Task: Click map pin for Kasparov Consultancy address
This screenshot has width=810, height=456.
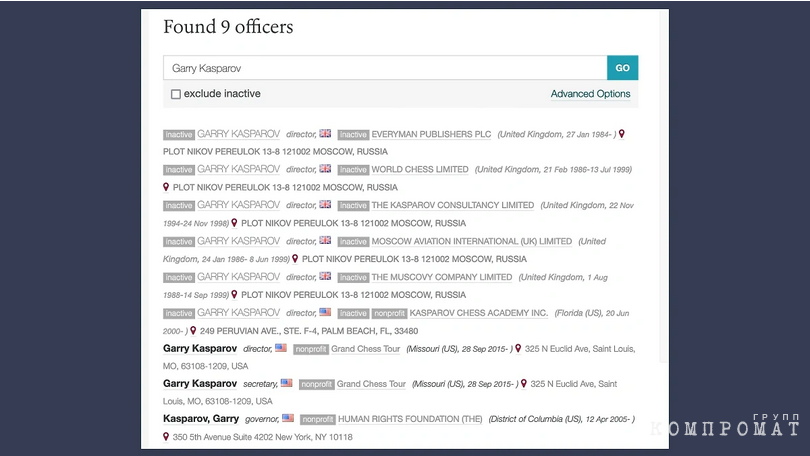Action: pyautogui.click(x=234, y=223)
